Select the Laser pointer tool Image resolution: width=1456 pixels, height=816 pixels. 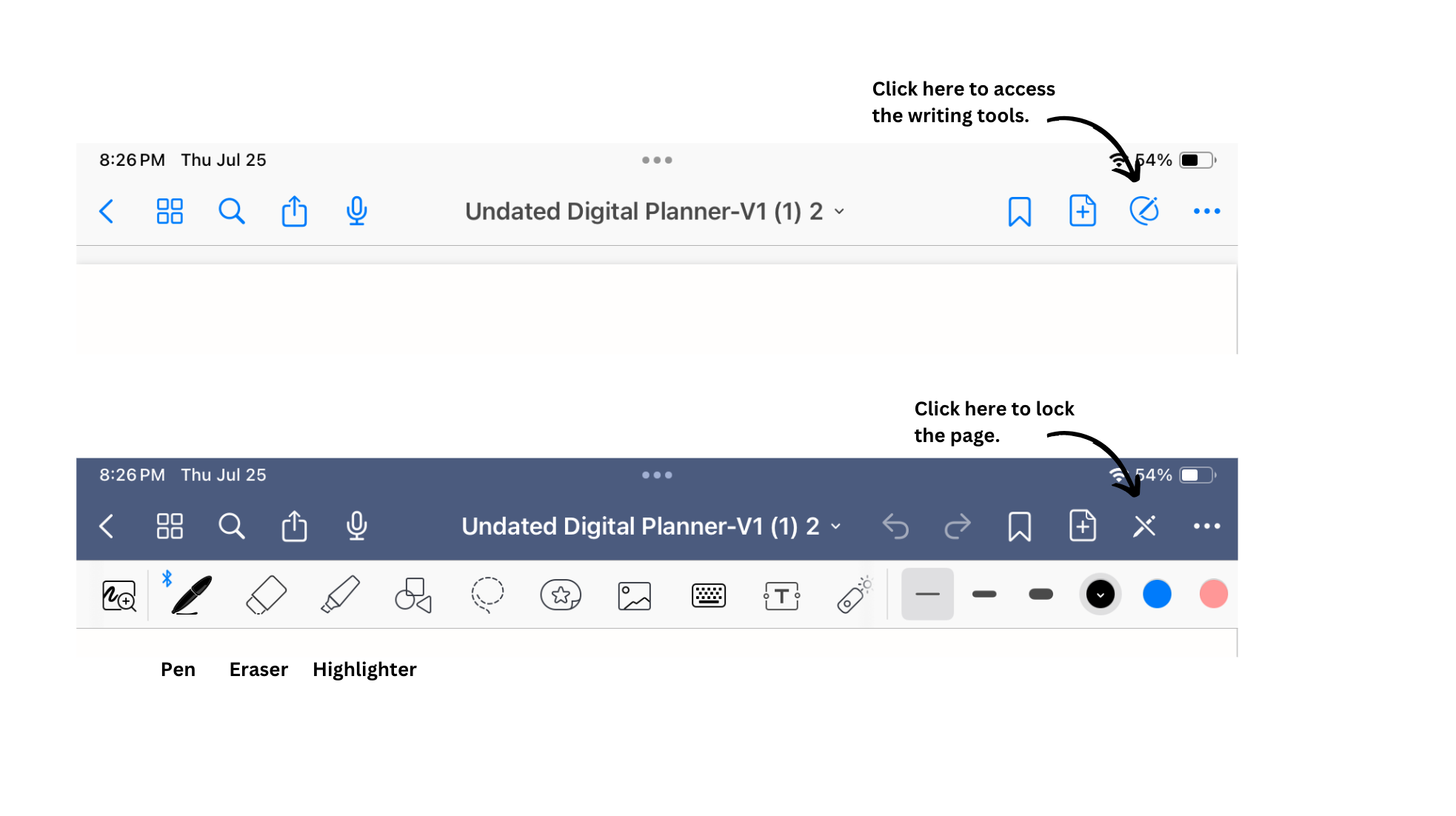[854, 595]
